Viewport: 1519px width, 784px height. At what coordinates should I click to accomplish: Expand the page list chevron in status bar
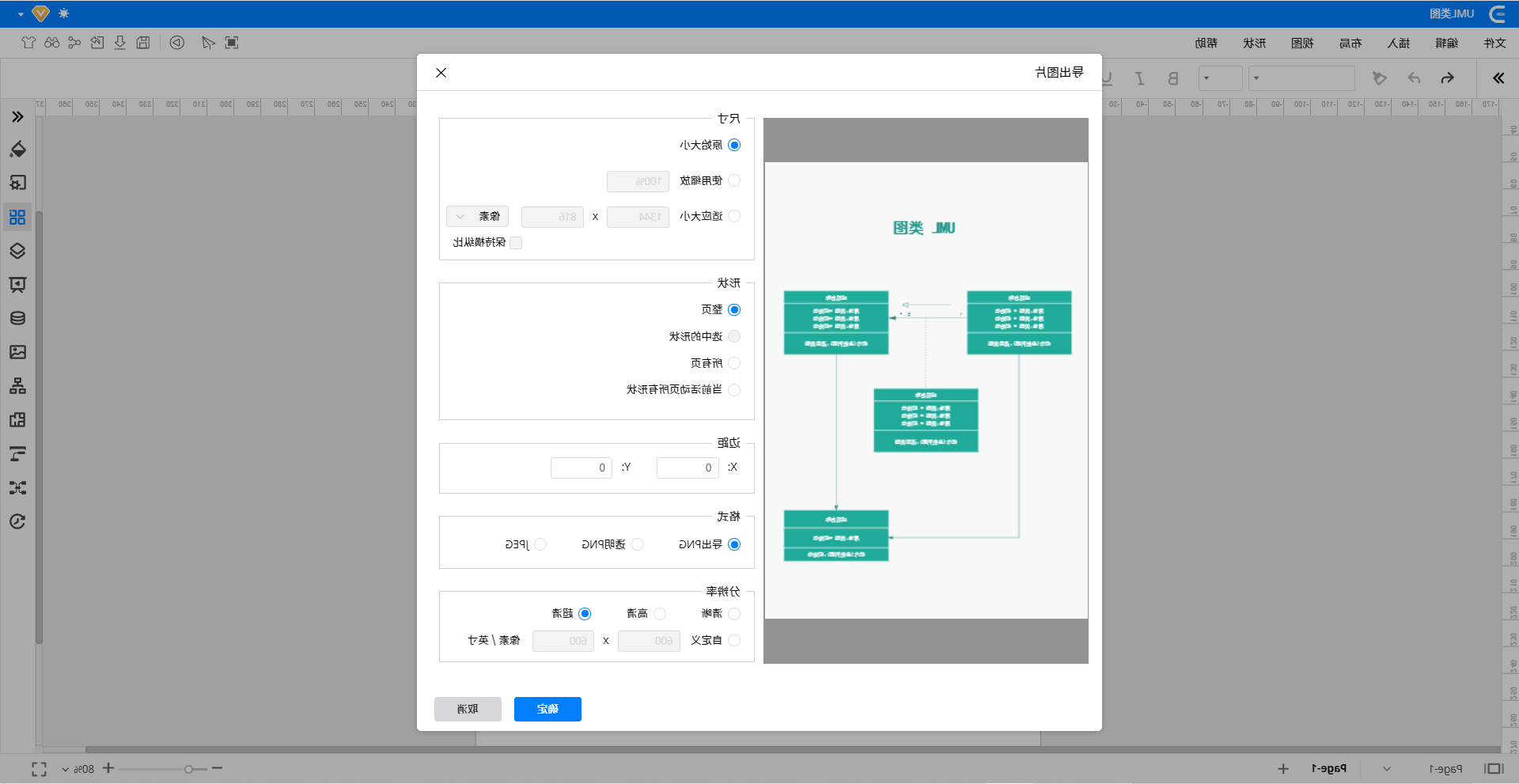1387,769
